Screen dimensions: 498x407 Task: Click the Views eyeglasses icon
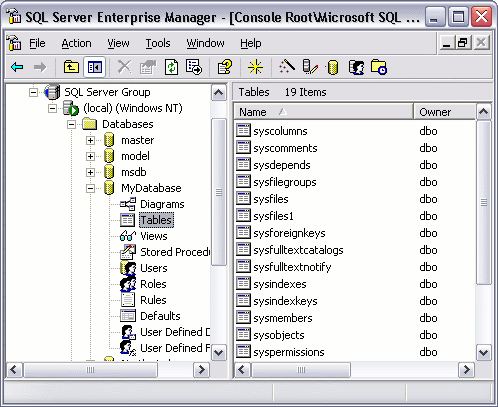point(128,236)
